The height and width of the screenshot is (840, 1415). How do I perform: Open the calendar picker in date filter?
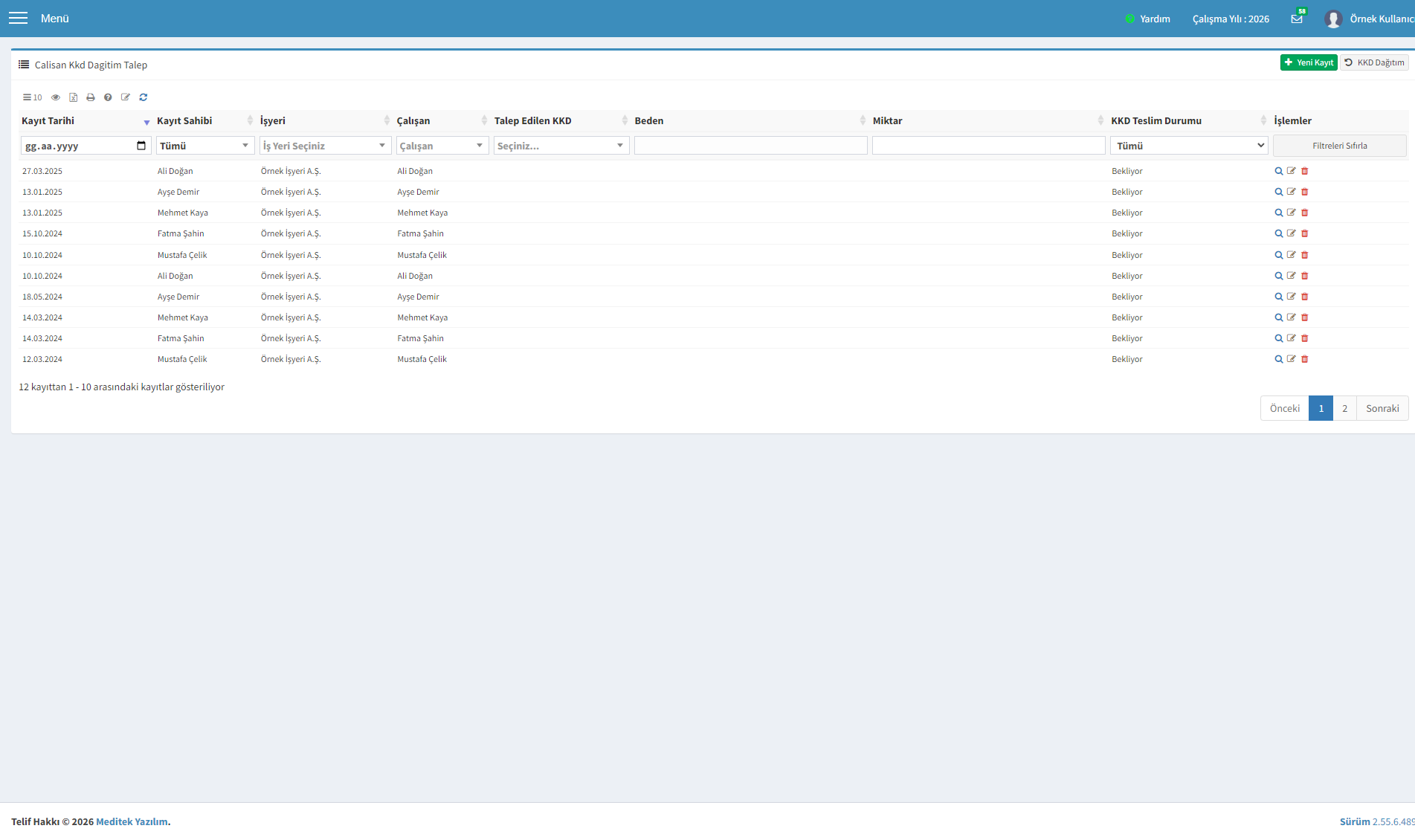141,146
